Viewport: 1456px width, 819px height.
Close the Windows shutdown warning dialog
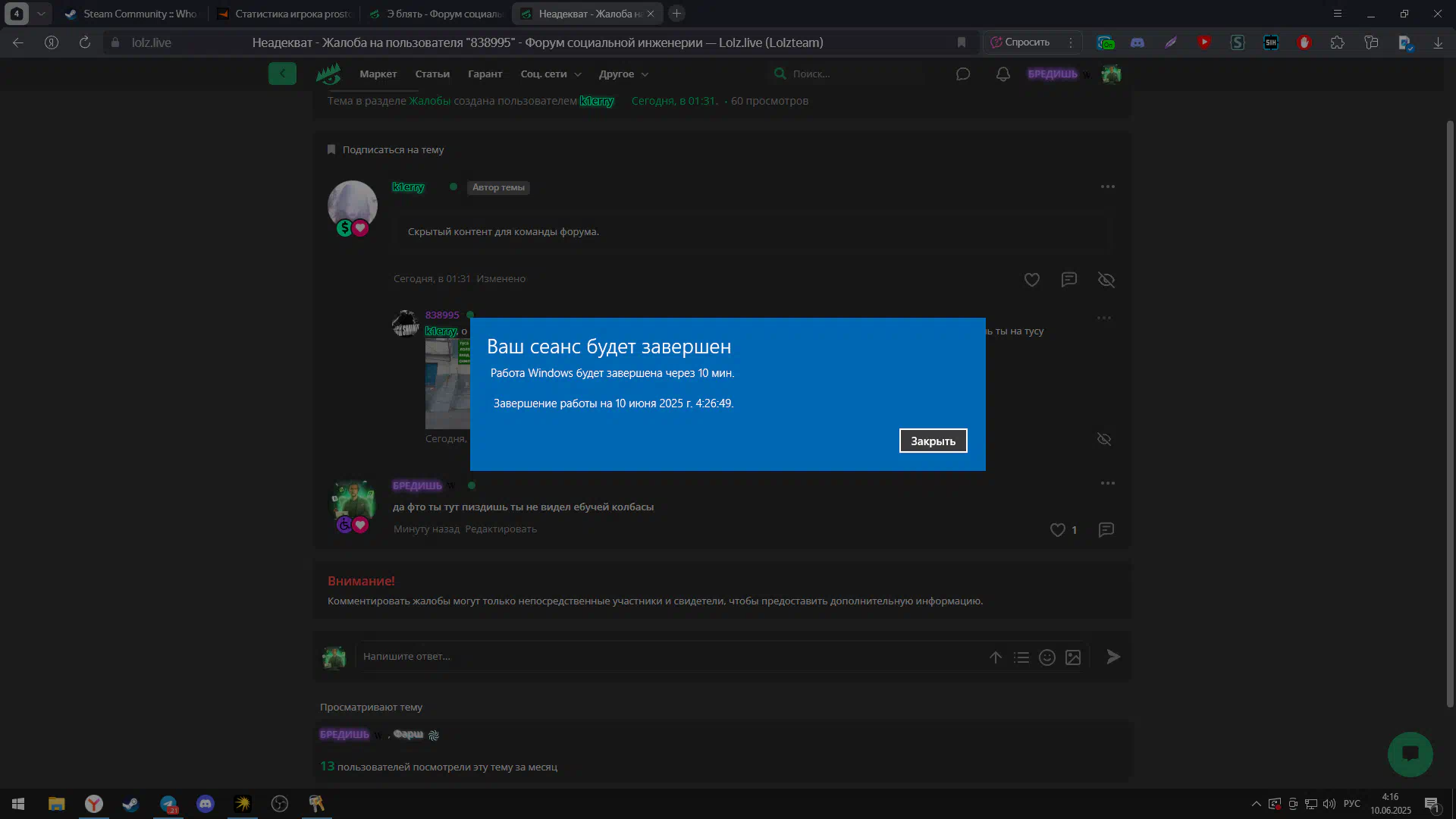click(933, 441)
